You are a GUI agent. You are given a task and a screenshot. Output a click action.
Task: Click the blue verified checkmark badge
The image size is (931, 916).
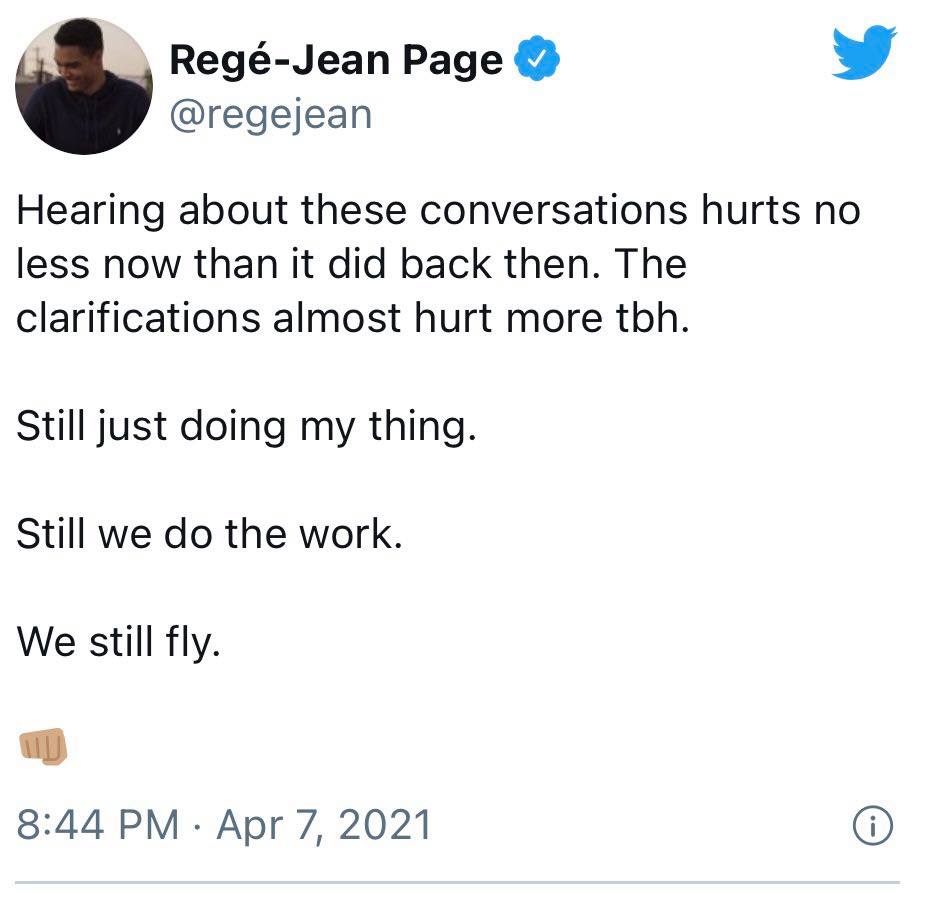click(536, 59)
